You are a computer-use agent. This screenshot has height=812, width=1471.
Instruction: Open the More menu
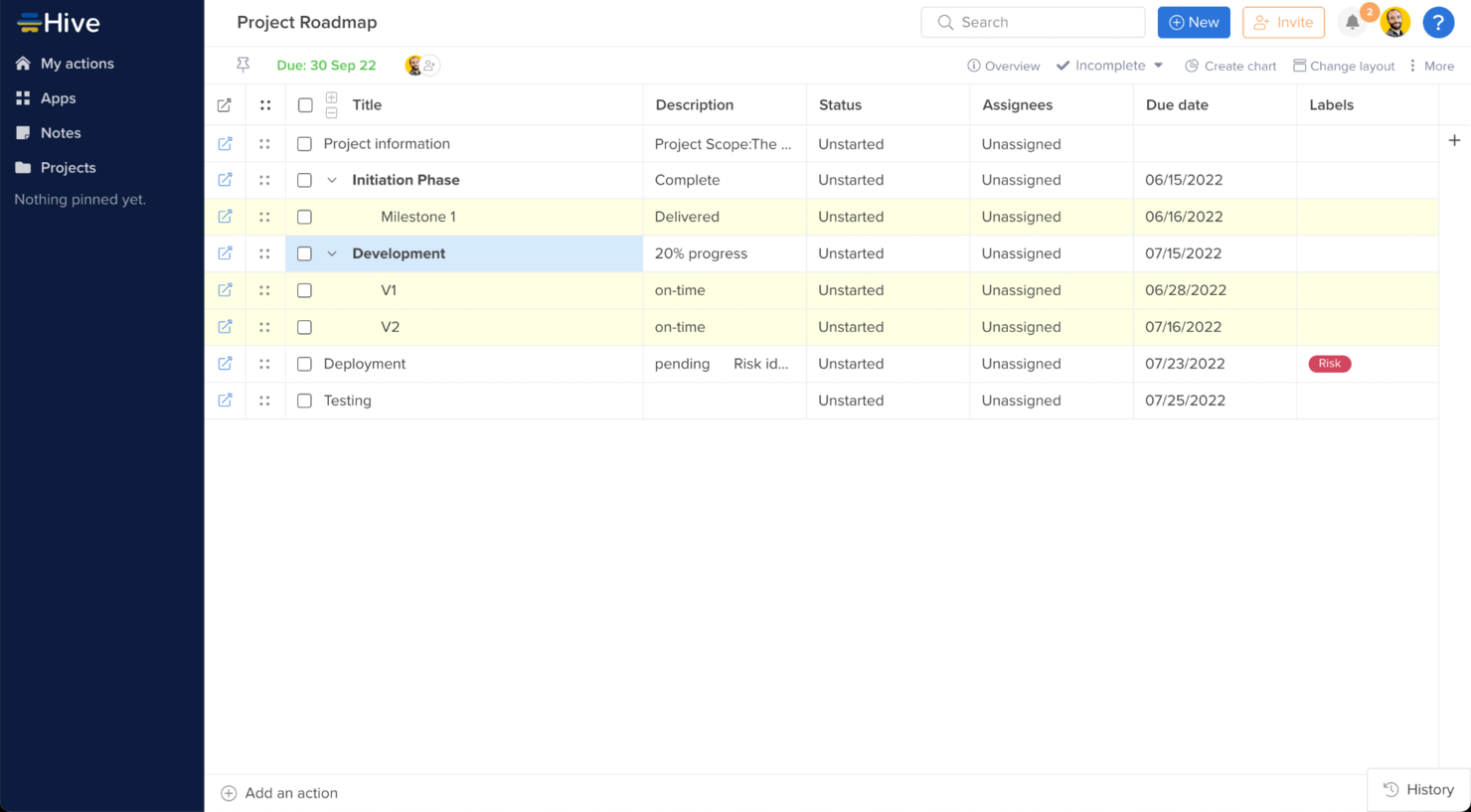[1432, 66]
